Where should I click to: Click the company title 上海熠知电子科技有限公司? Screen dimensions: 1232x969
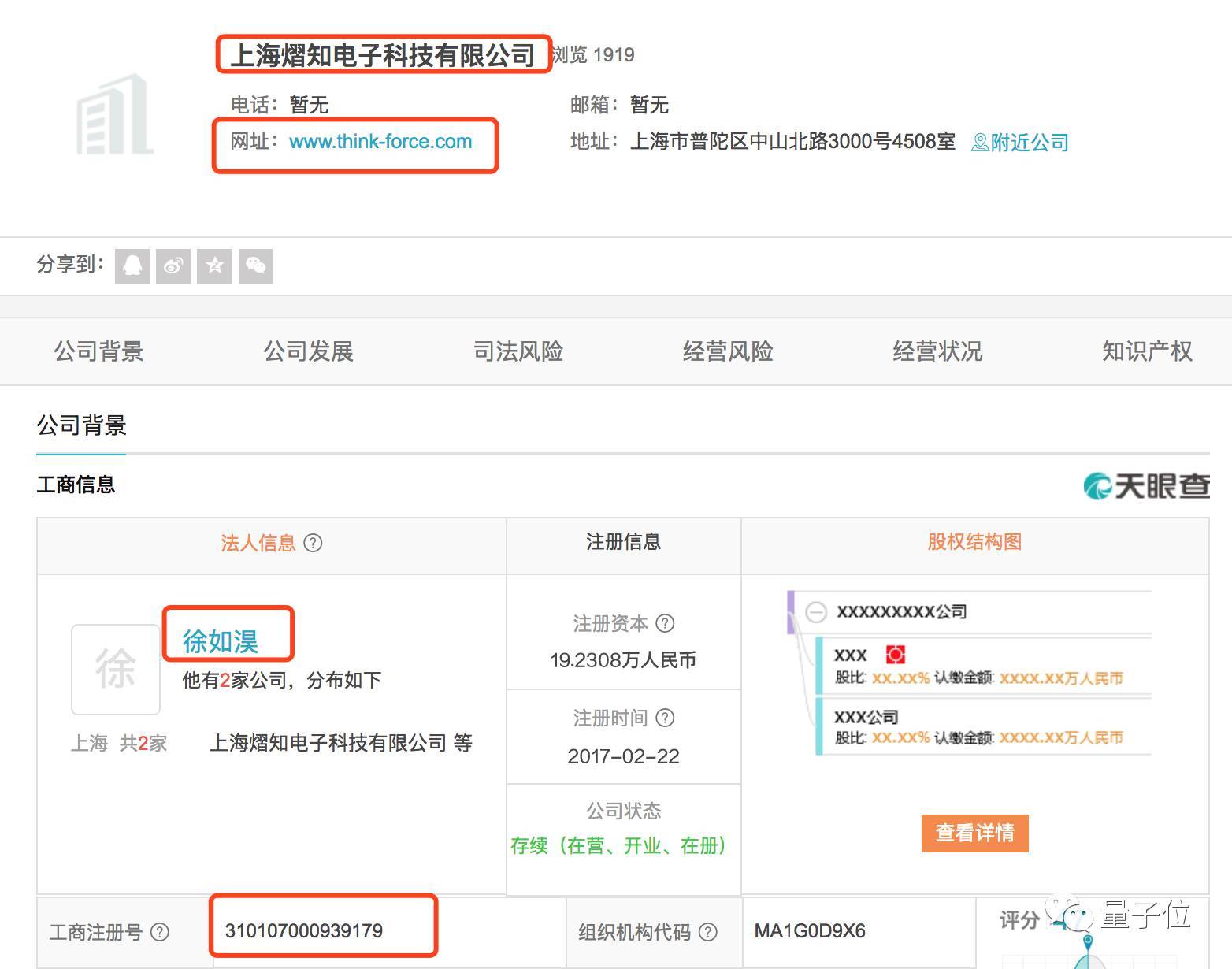(x=383, y=55)
